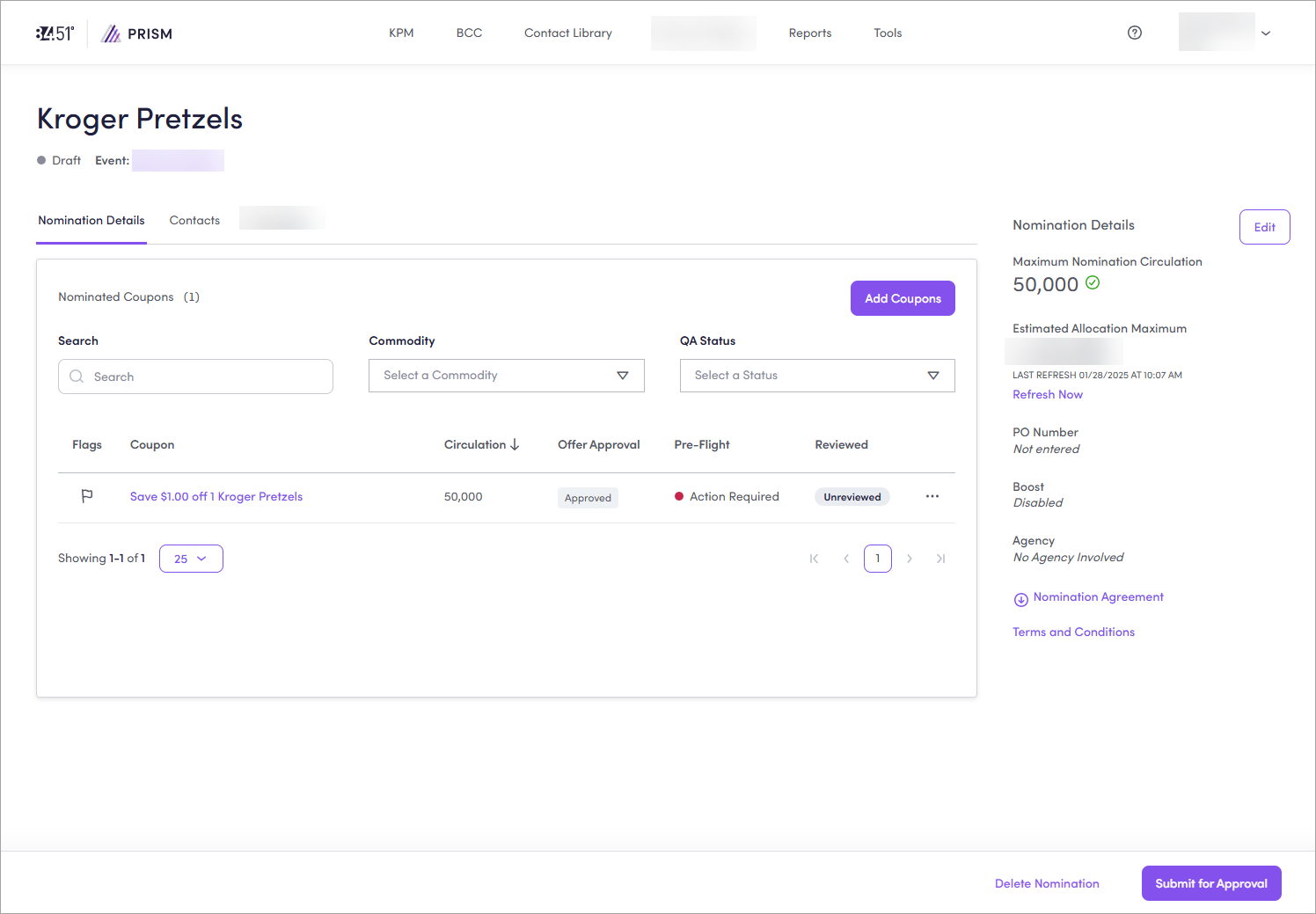
Task: Open the Reports menu
Action: [809, 33]
